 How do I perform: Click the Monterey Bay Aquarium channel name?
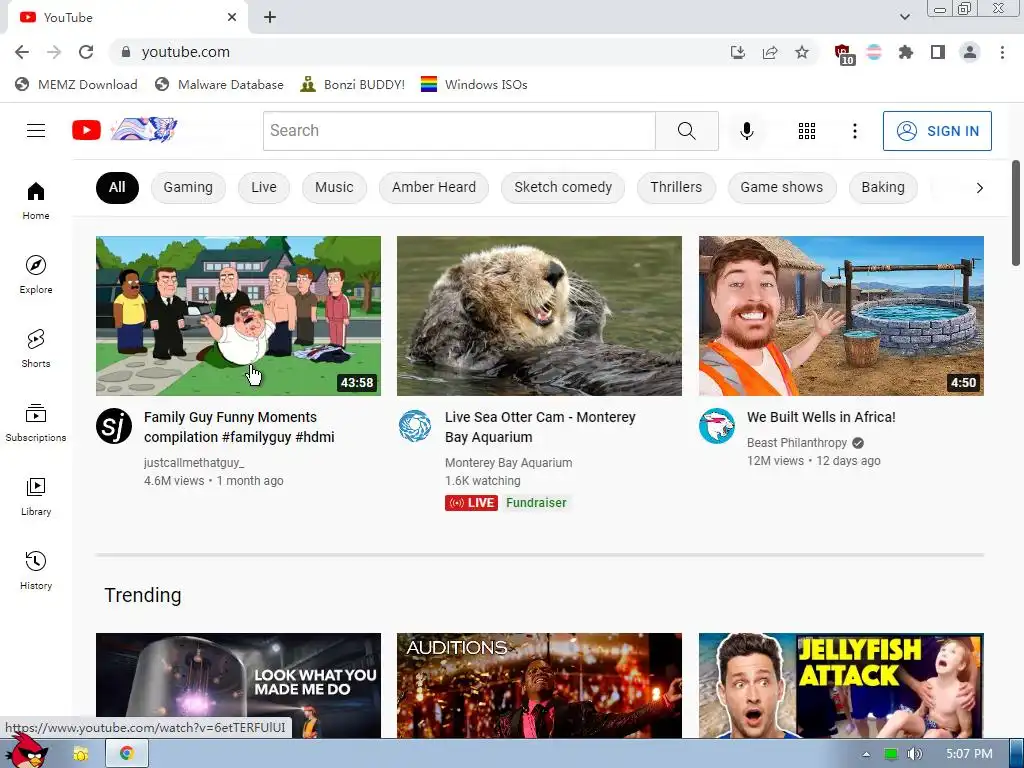tap(508, 463)
